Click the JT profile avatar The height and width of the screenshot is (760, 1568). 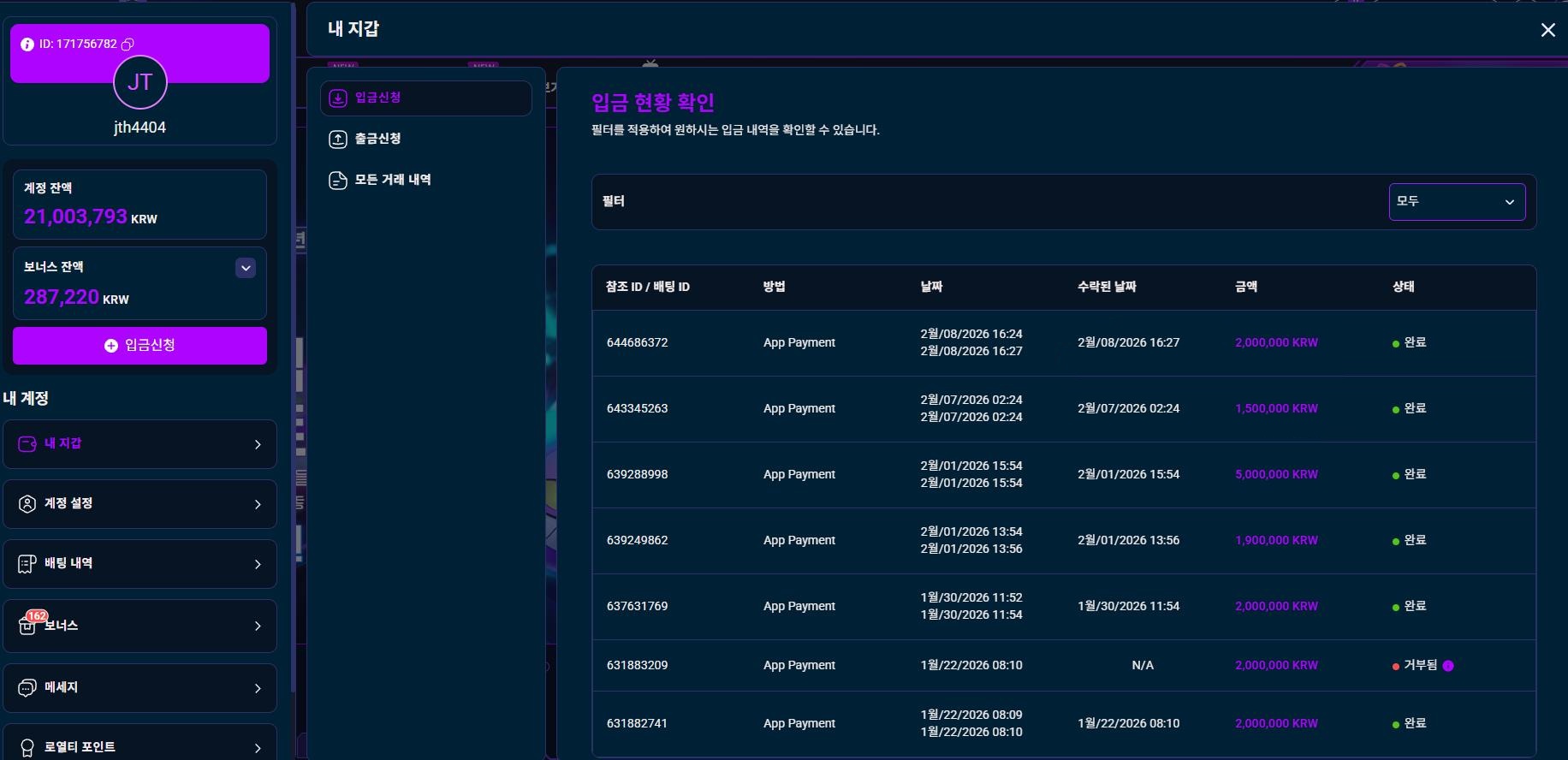pyautogui.click(x=140, y=83)
